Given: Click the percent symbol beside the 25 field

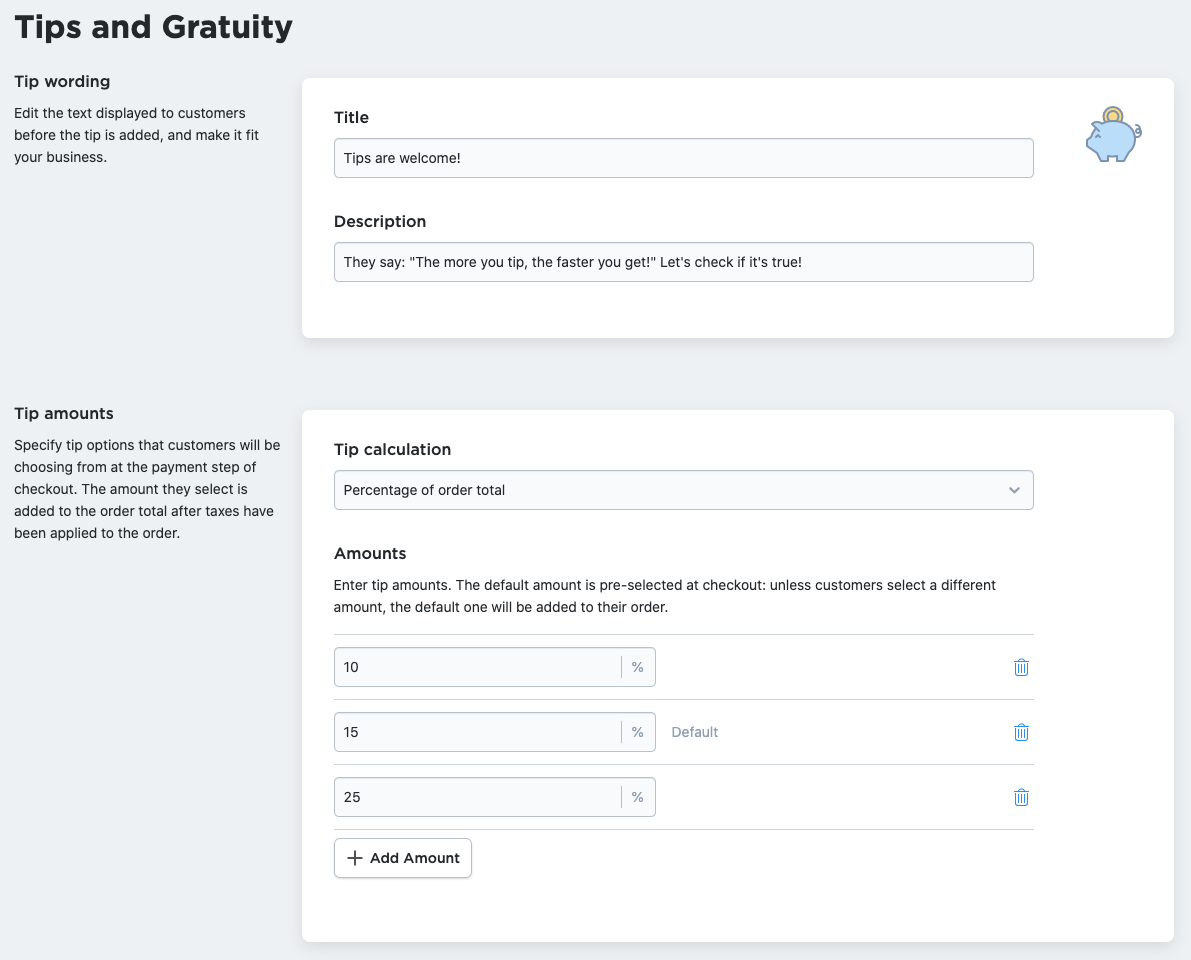Looking at the screenshot, I should (637, 797).
